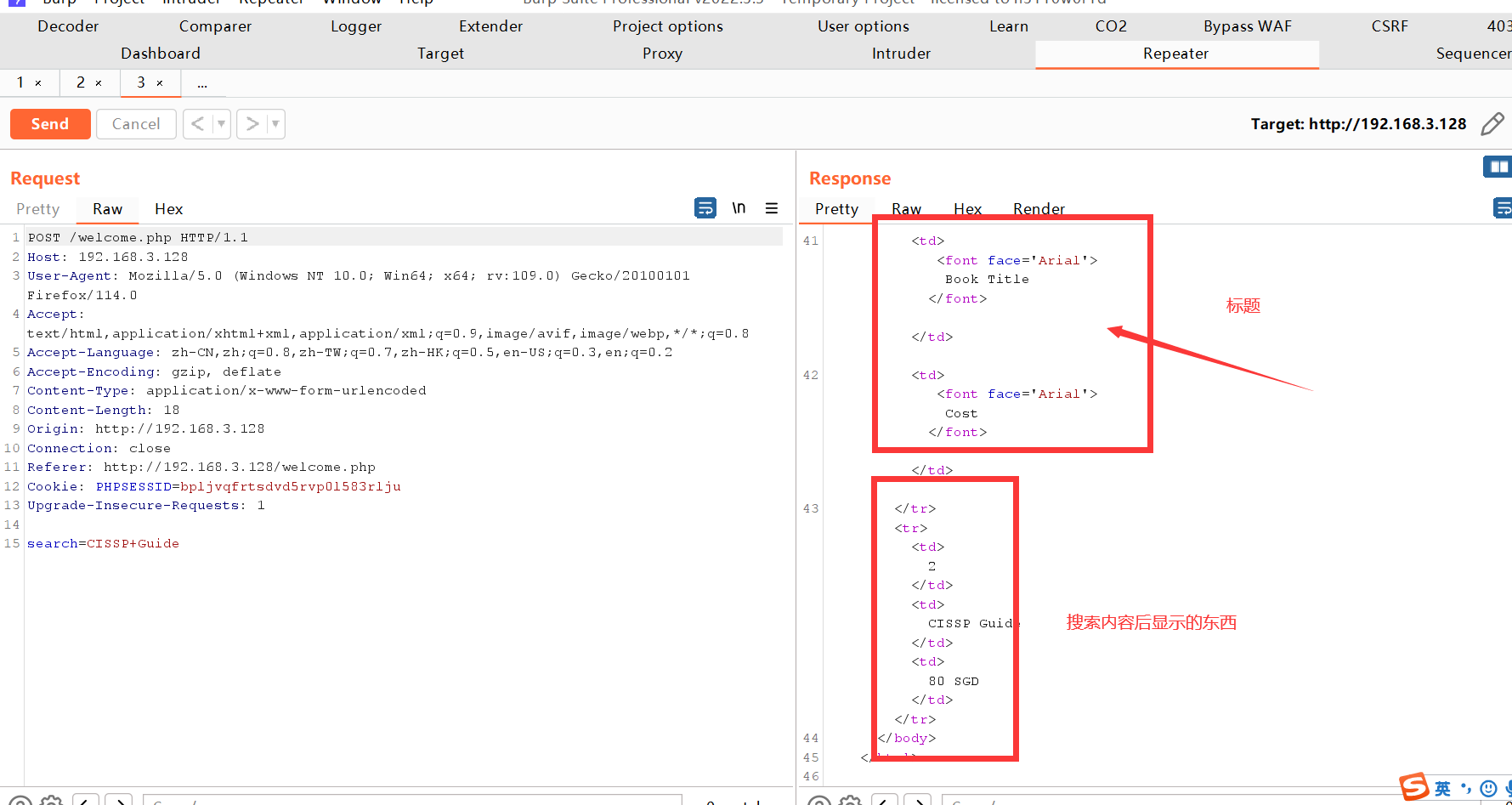Open the Sogou input method icon

click(x=1414, y=787)
